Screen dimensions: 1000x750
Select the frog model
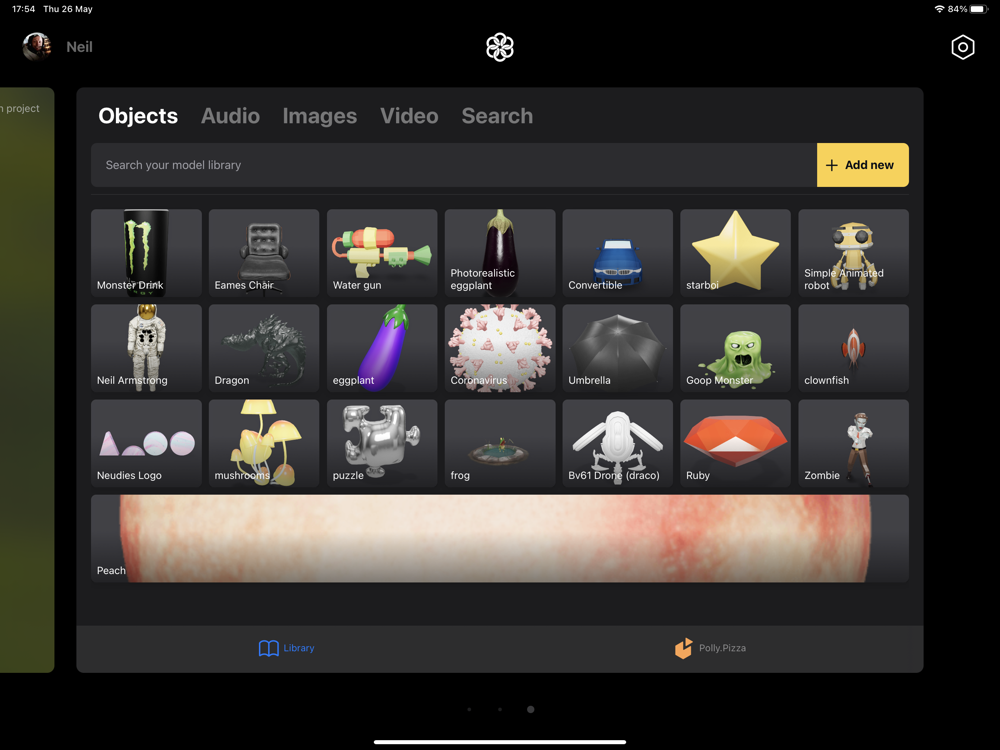(500, 443)
